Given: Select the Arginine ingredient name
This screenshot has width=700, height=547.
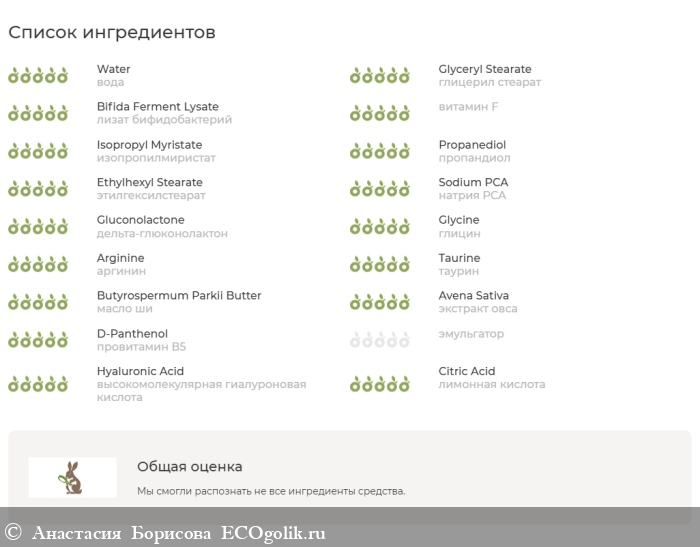Looking at the screenshot, I should coord(120,258).
